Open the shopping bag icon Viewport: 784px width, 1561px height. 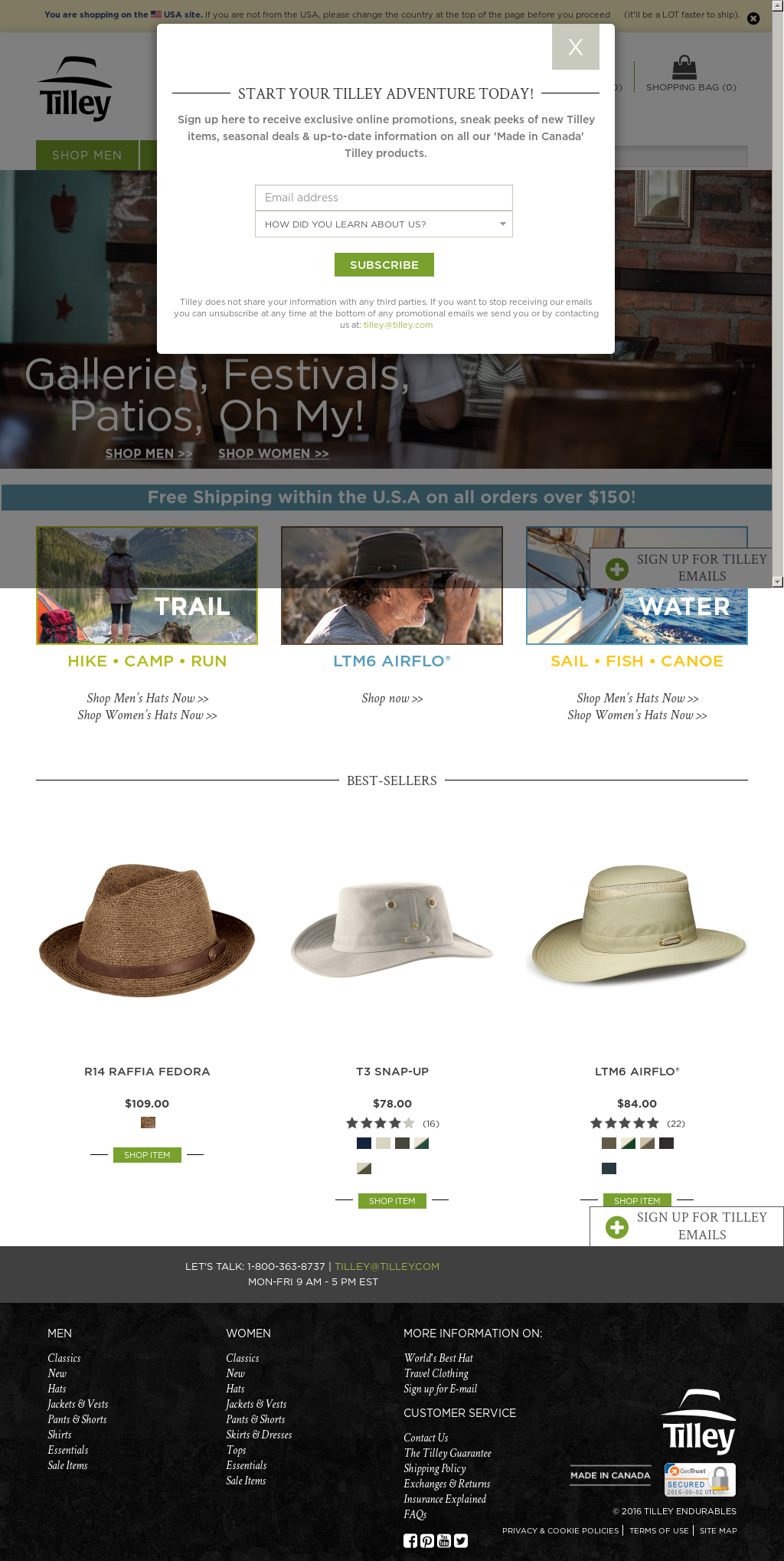pos(684,67)
